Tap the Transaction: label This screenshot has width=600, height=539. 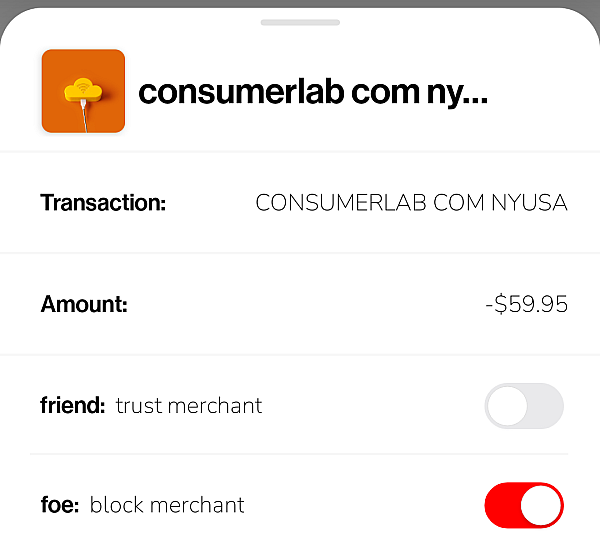103,203
